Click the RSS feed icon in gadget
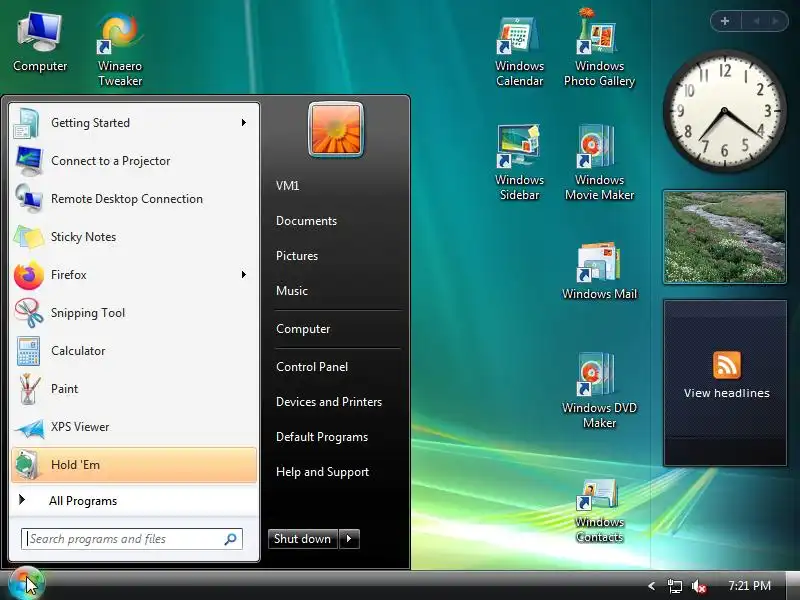The image size is (800, 600). pos(727,365)
